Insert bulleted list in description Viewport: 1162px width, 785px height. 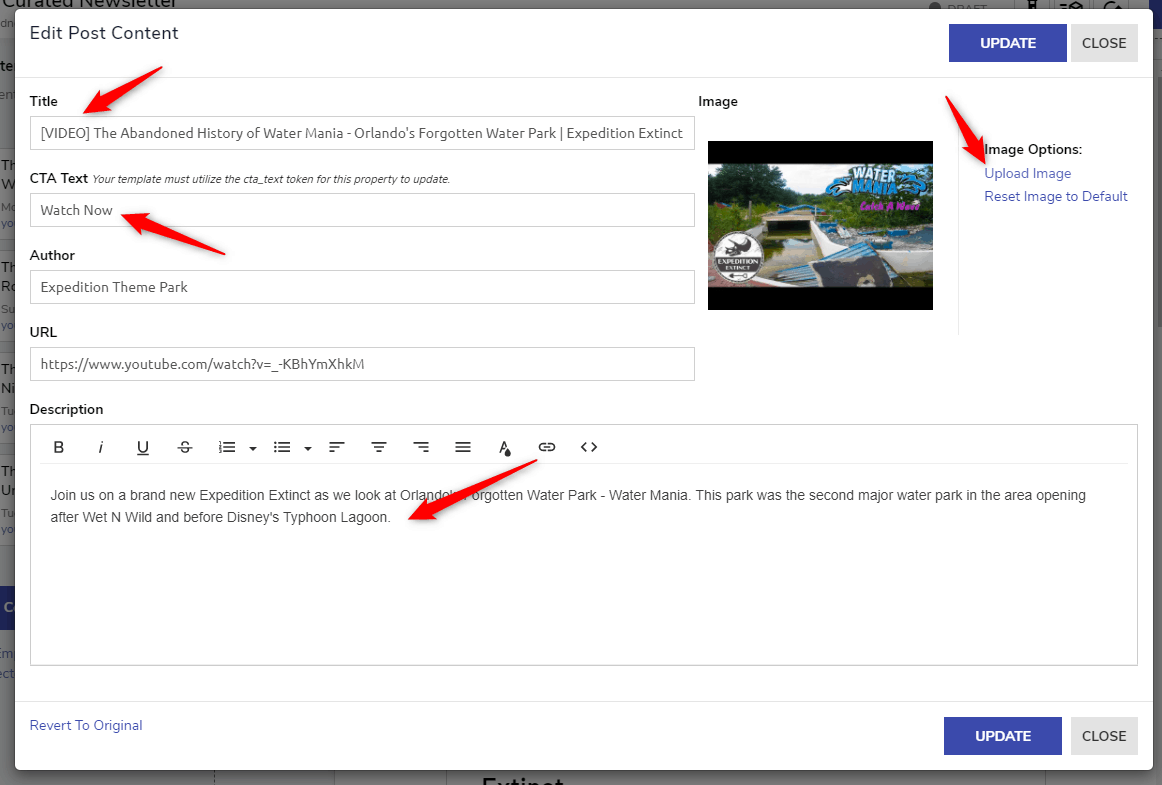[282, 447]
